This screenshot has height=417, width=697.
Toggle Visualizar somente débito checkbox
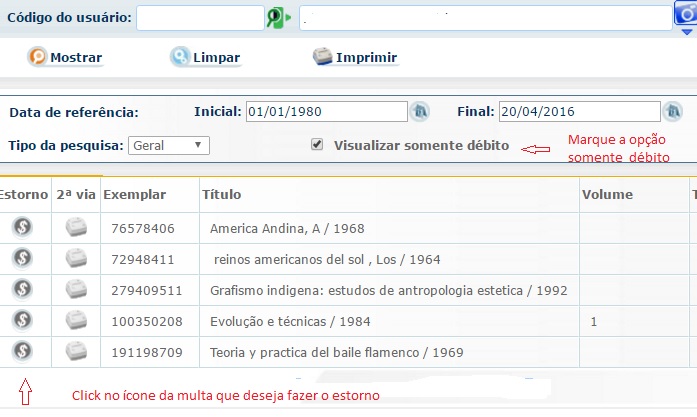317,145
